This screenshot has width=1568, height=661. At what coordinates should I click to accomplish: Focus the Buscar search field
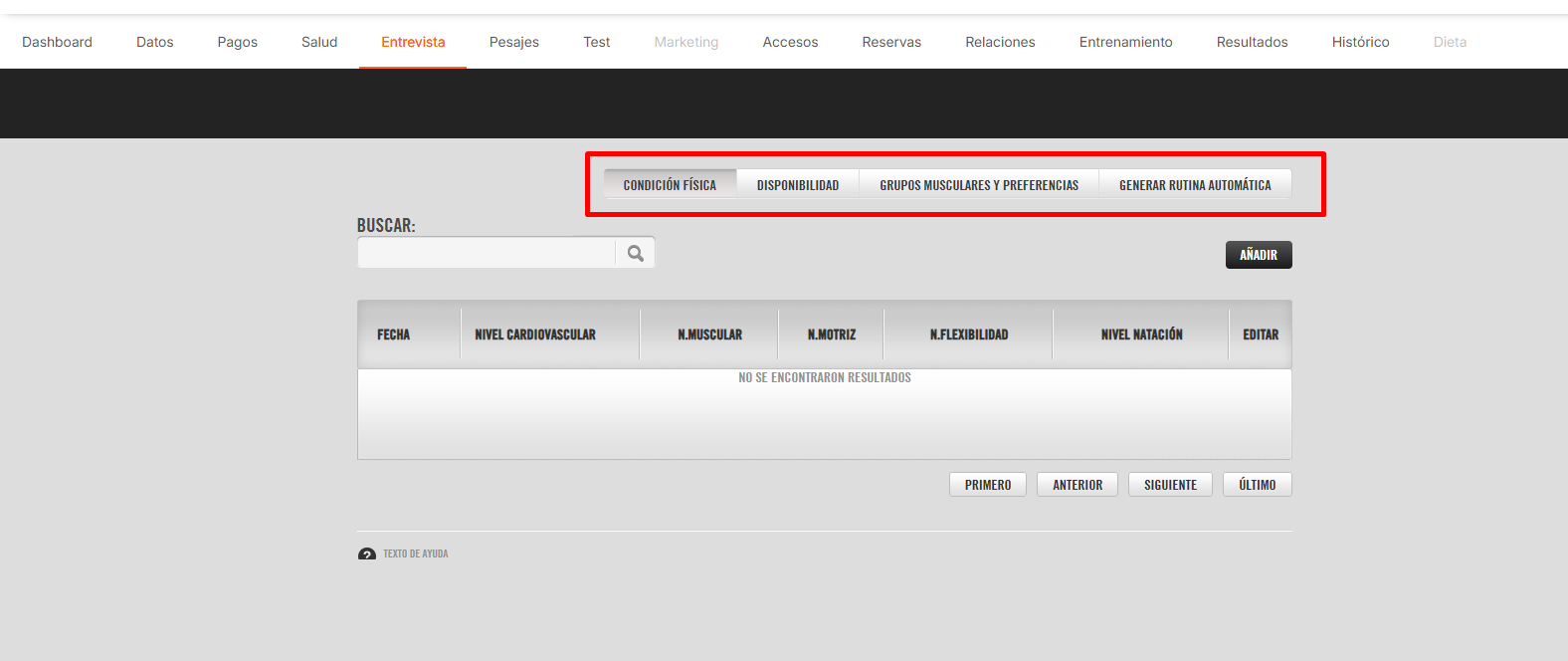[x=487, y=254]
